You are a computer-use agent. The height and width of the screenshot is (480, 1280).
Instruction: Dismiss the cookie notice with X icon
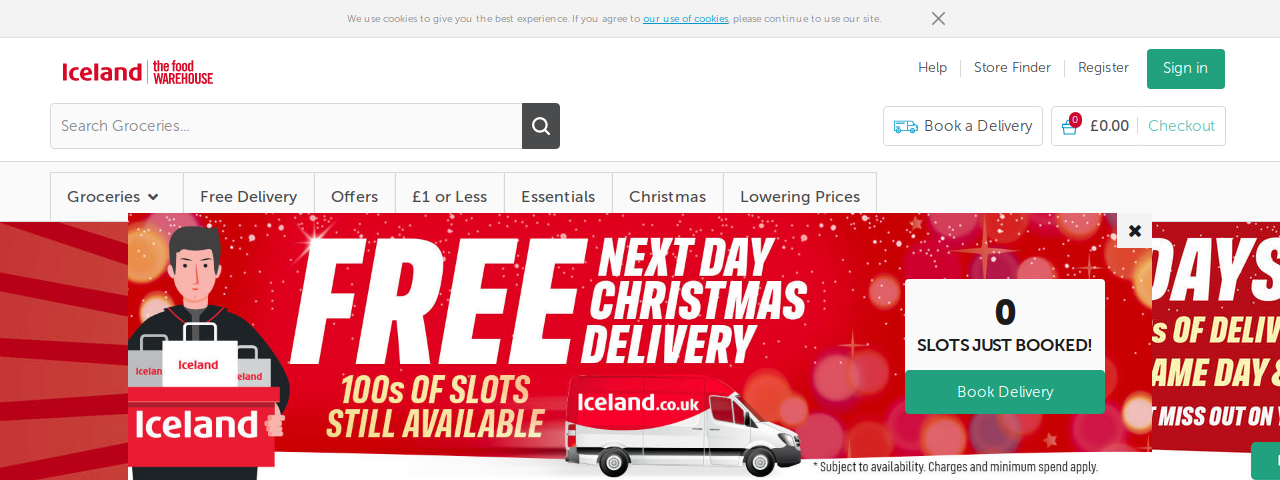click(x=938, y=19)
